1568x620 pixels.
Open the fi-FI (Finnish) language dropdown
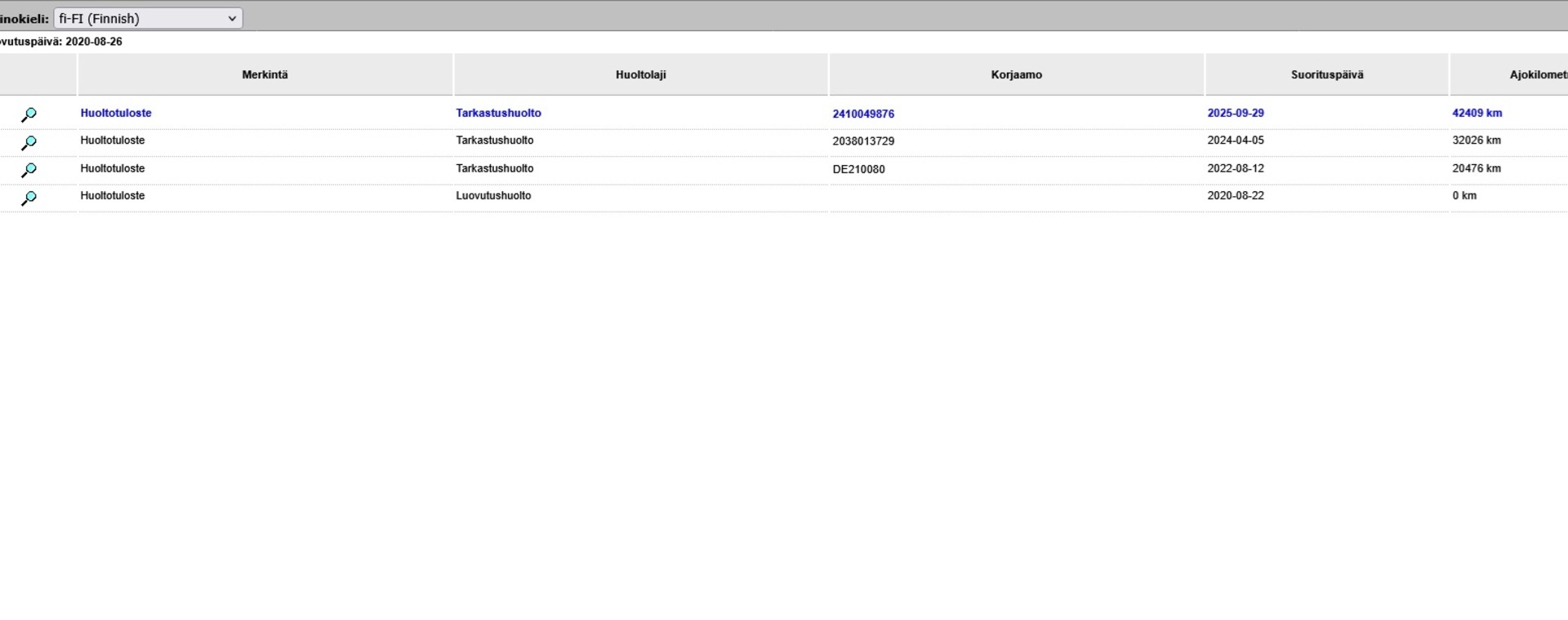(x=148, y=18)
